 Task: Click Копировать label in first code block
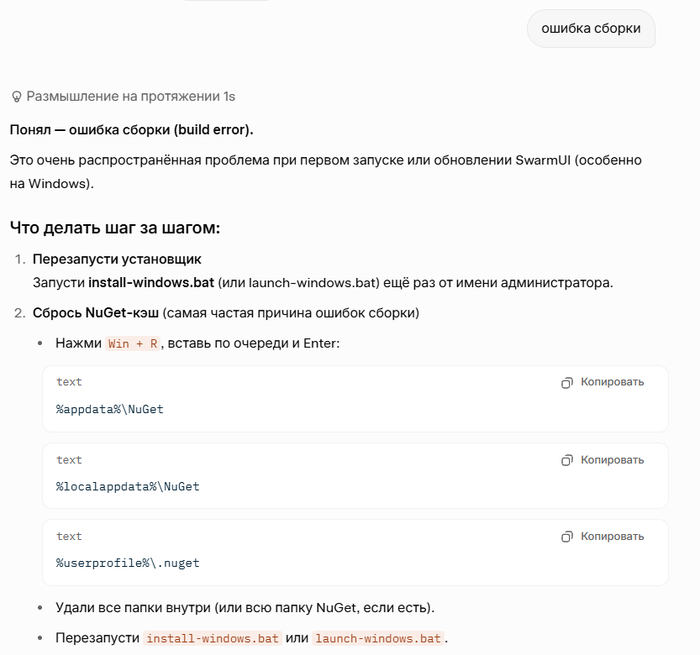point(612,382)
